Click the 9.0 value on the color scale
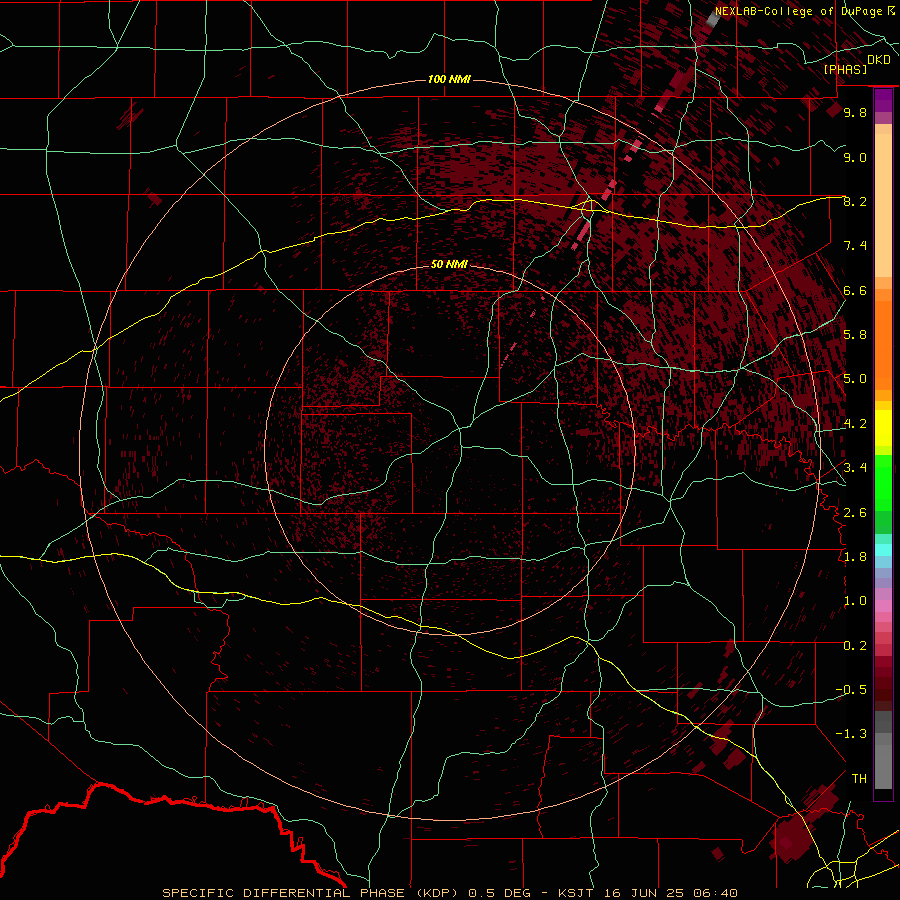Image resolution: width=900 pixels, height=900 pixels. coord(855,157)
